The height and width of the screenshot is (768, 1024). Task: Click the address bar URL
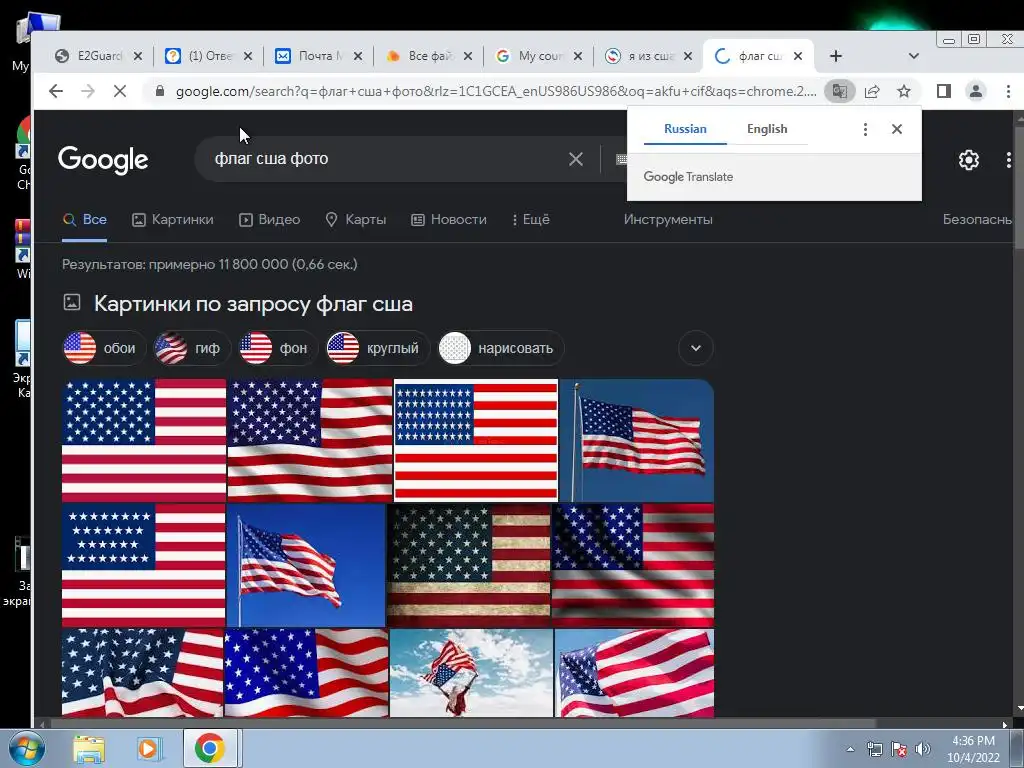(x=496, y=91)
